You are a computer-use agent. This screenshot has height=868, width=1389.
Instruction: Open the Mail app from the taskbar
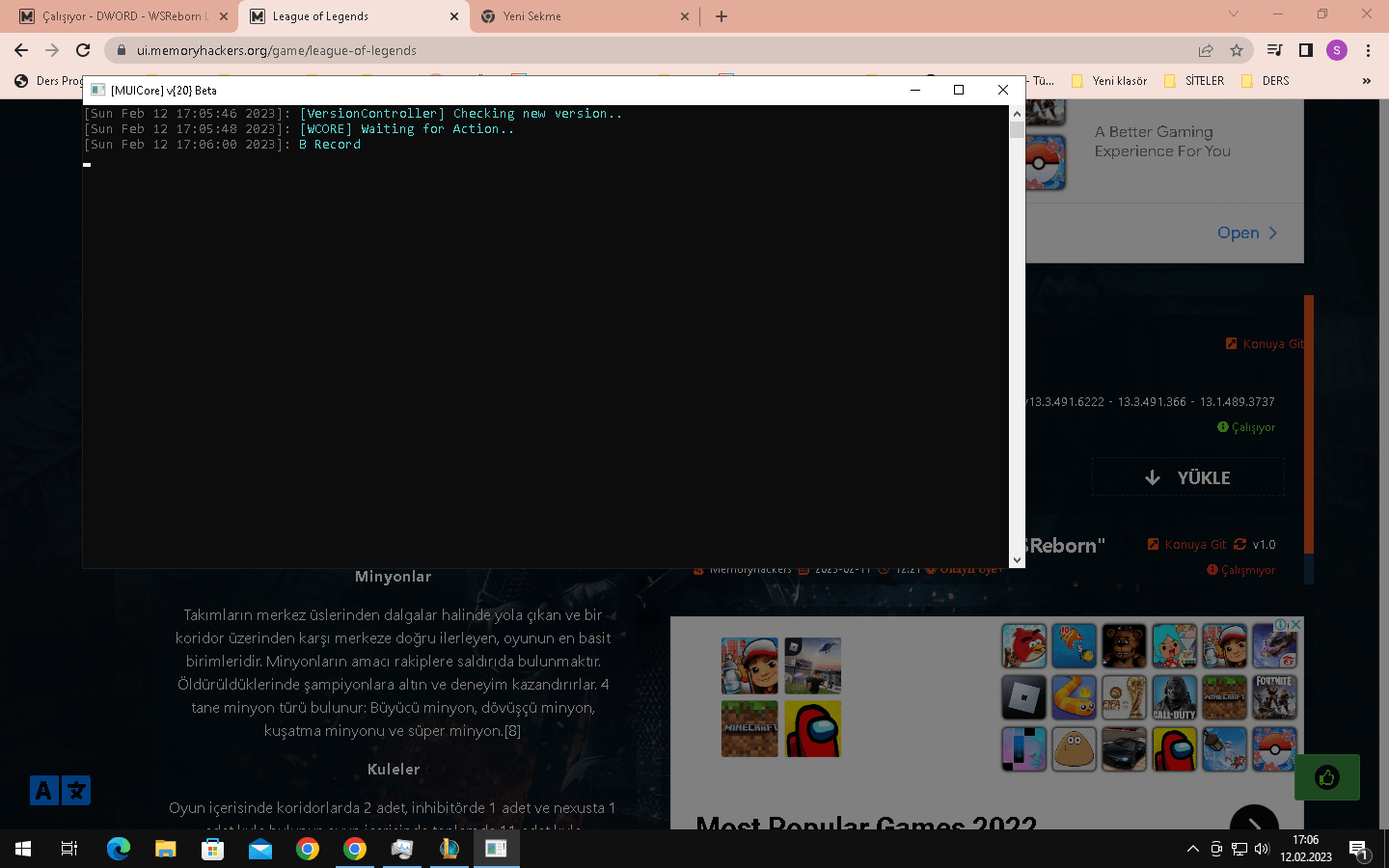click(x=260, y=849)
